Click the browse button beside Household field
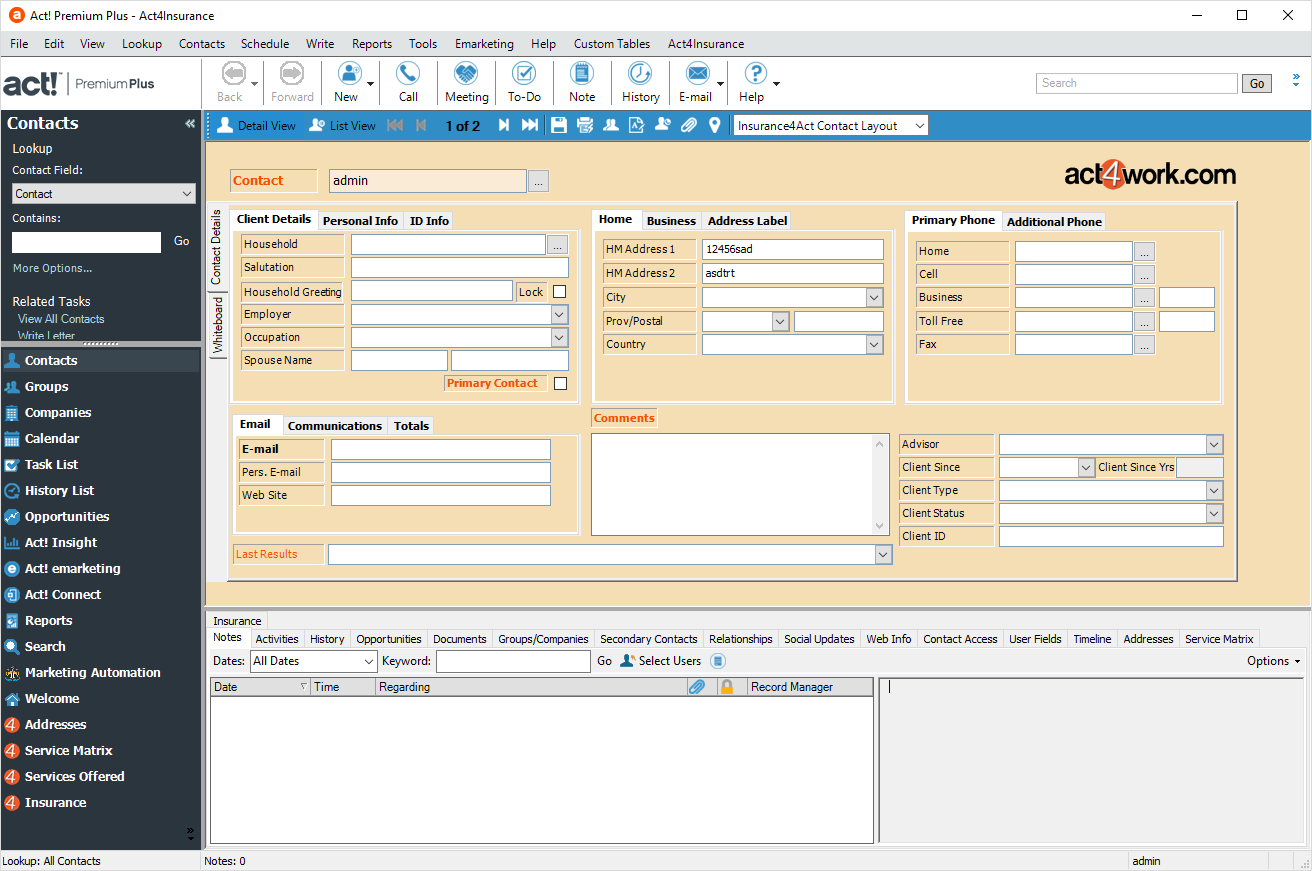 [558, 244]
